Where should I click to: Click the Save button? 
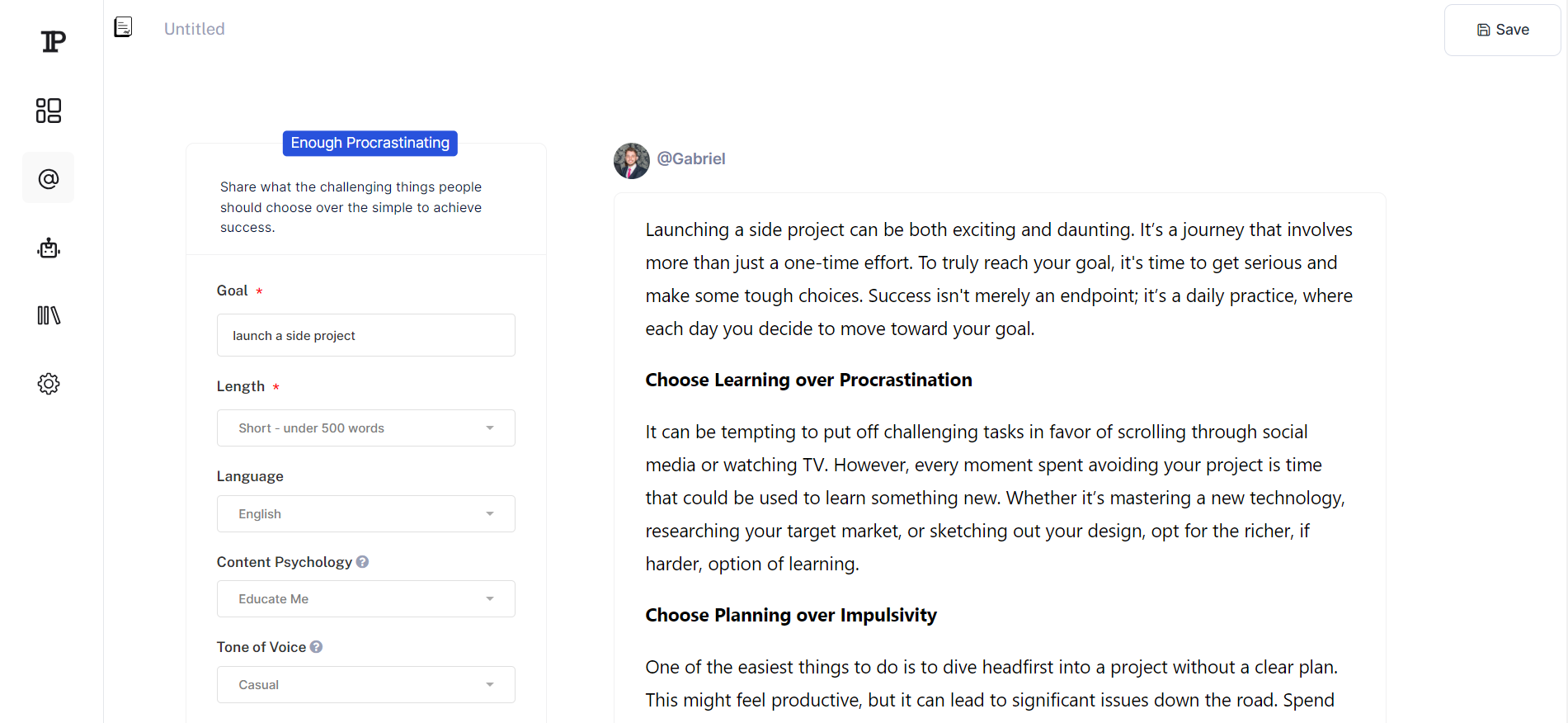pyautogui.click(x=1502, y=30)
